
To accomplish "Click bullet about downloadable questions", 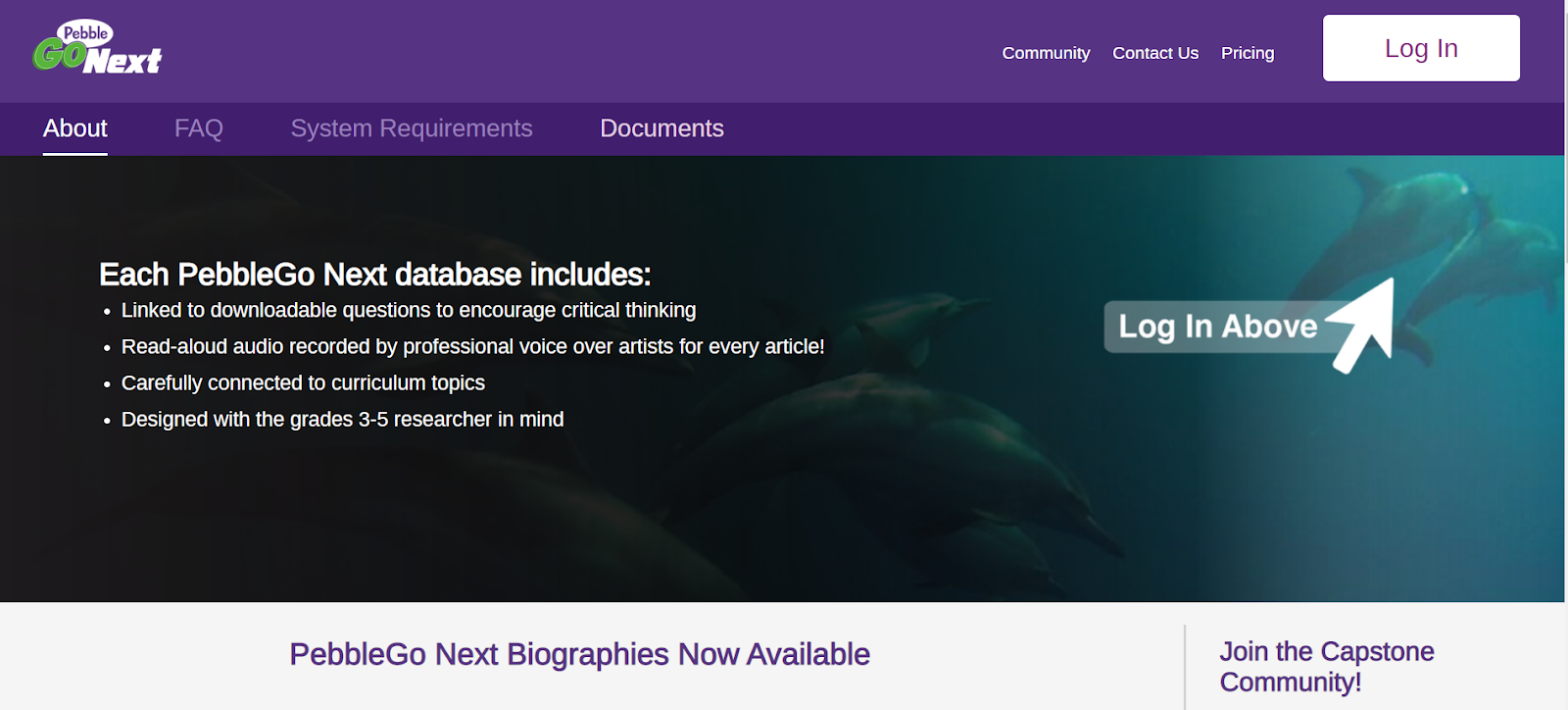I will click(x=409, y=311).
